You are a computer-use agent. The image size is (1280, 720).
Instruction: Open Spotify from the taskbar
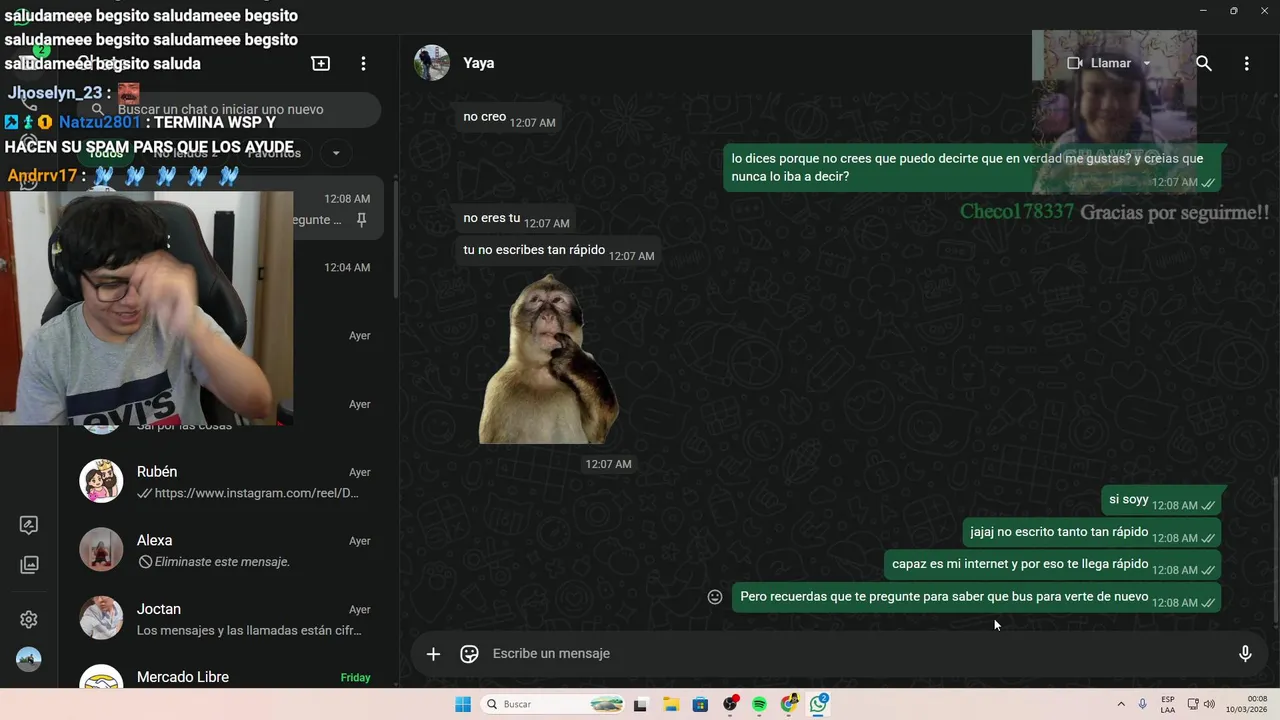point(759,704)
